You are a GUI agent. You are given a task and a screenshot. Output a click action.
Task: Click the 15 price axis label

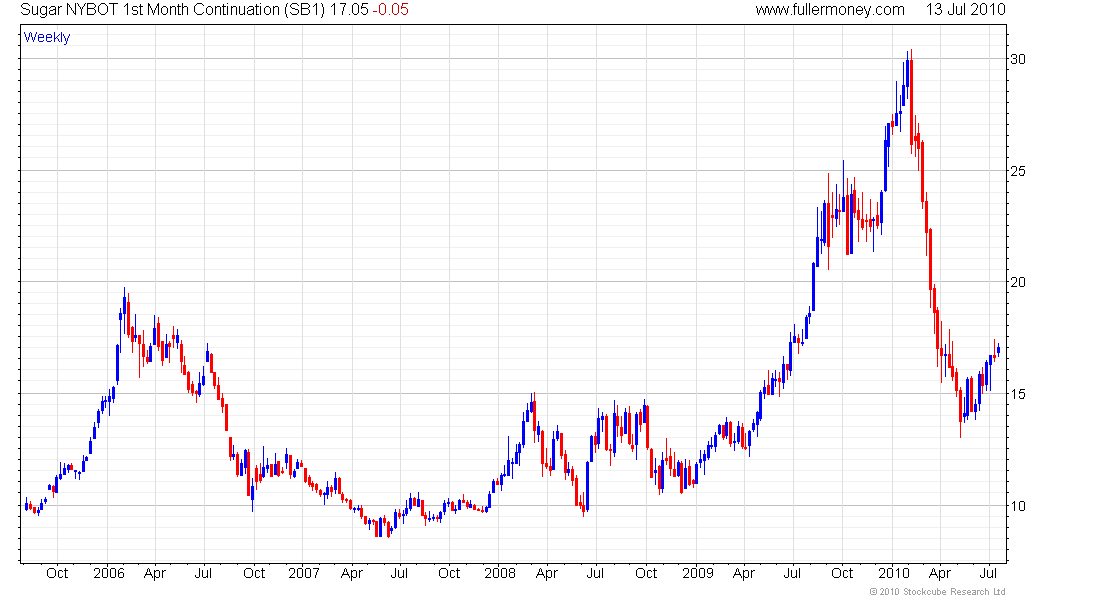click(1017, 394)
